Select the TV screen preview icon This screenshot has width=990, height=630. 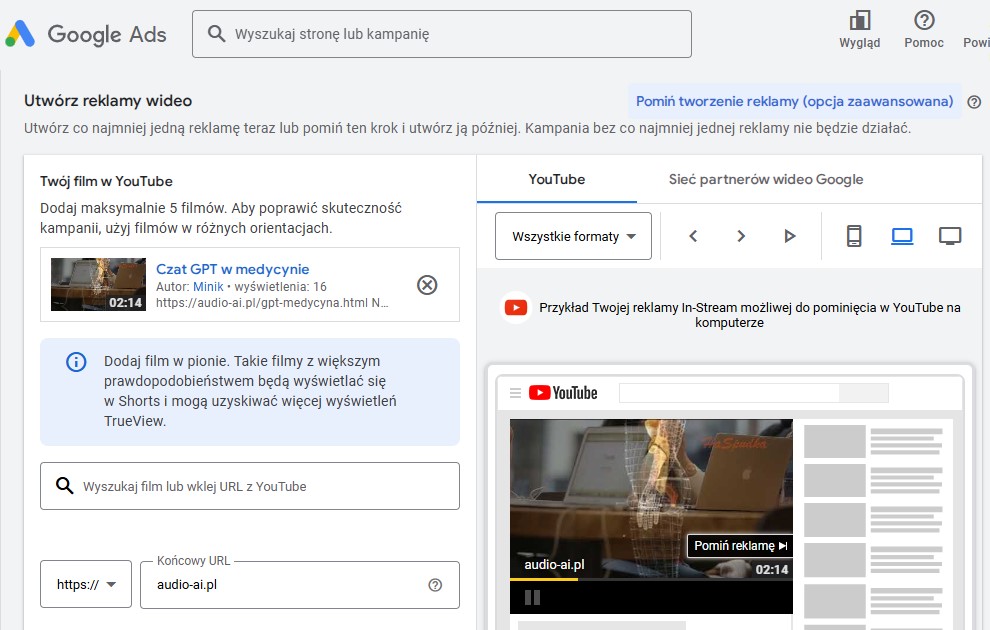[x=950, y=236]
